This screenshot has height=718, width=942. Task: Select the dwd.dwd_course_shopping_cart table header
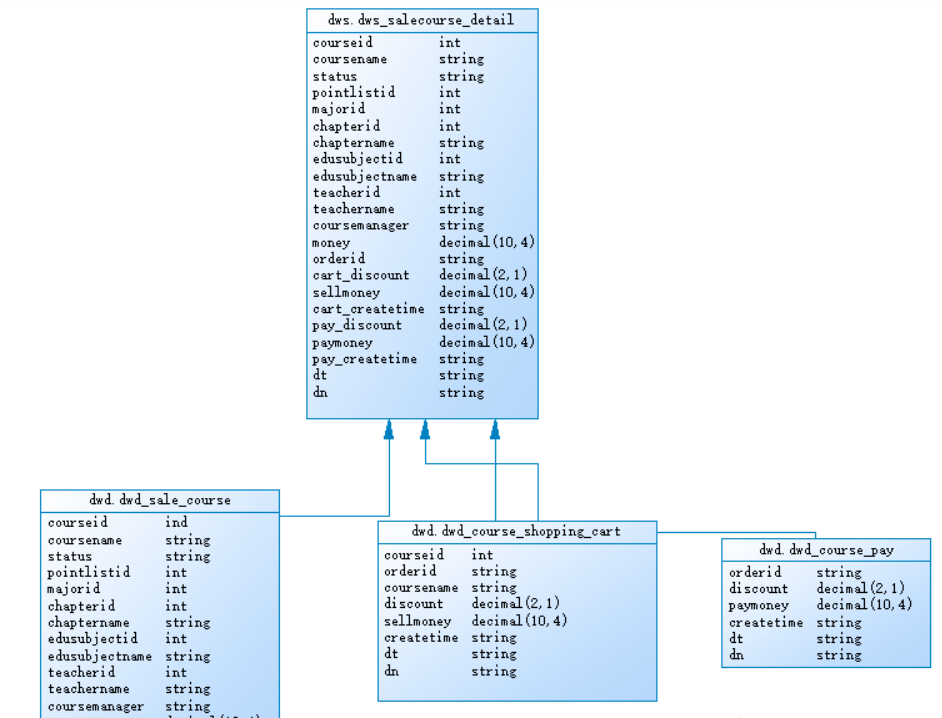pyautogui.click(x=517, y=532)
